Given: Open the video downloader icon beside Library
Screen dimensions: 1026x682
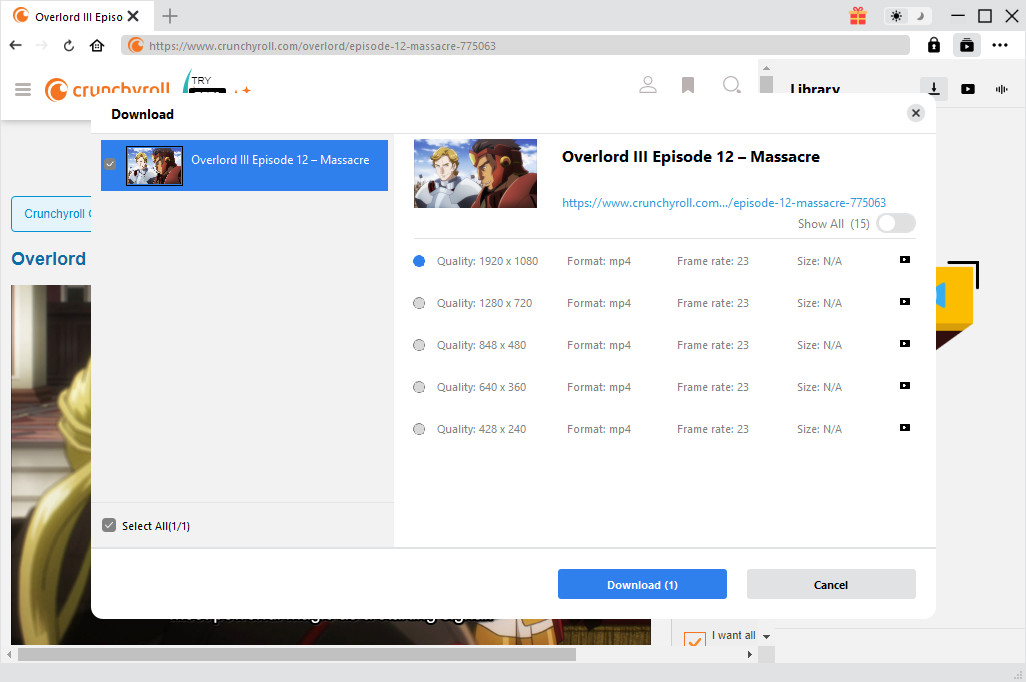Looking at the screenshot, I should pyautogui.click(x=933, y=89).
